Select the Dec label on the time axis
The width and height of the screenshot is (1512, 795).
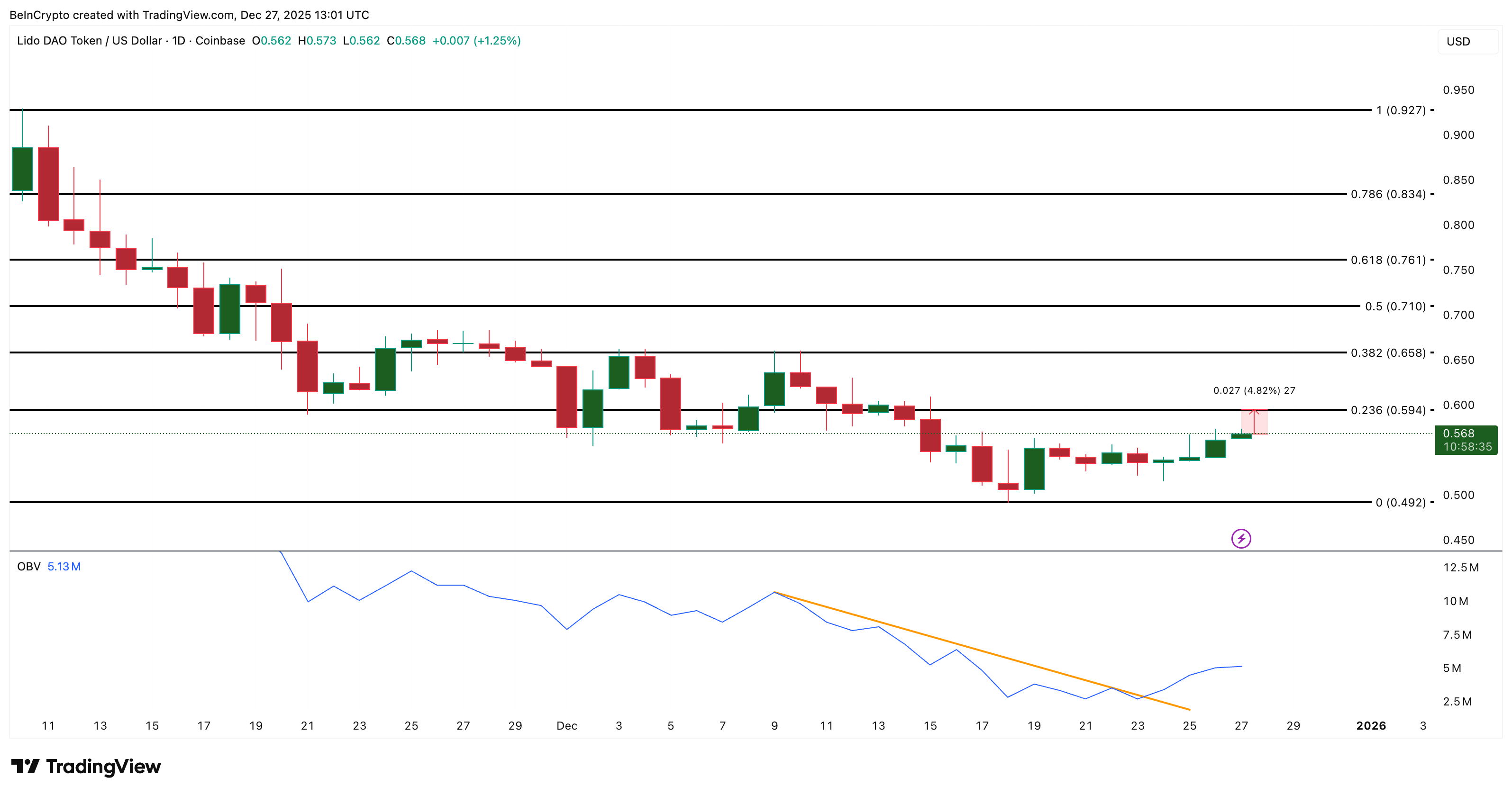coord(567,726)
